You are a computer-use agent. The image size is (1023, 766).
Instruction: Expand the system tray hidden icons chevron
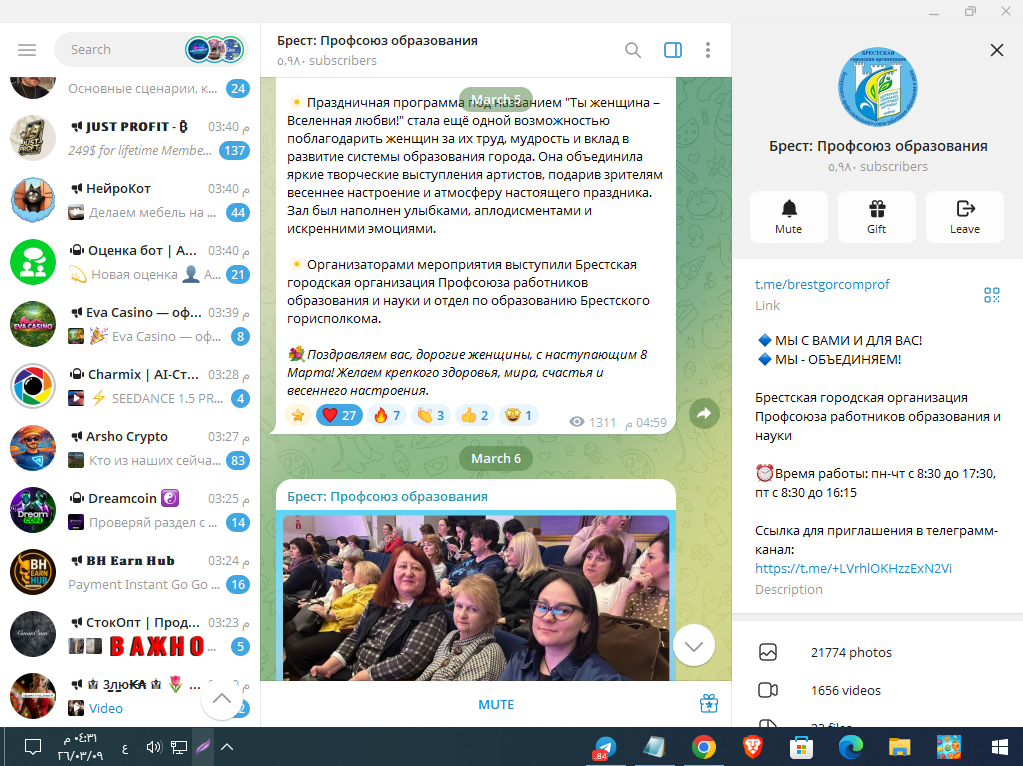(227, 747)
